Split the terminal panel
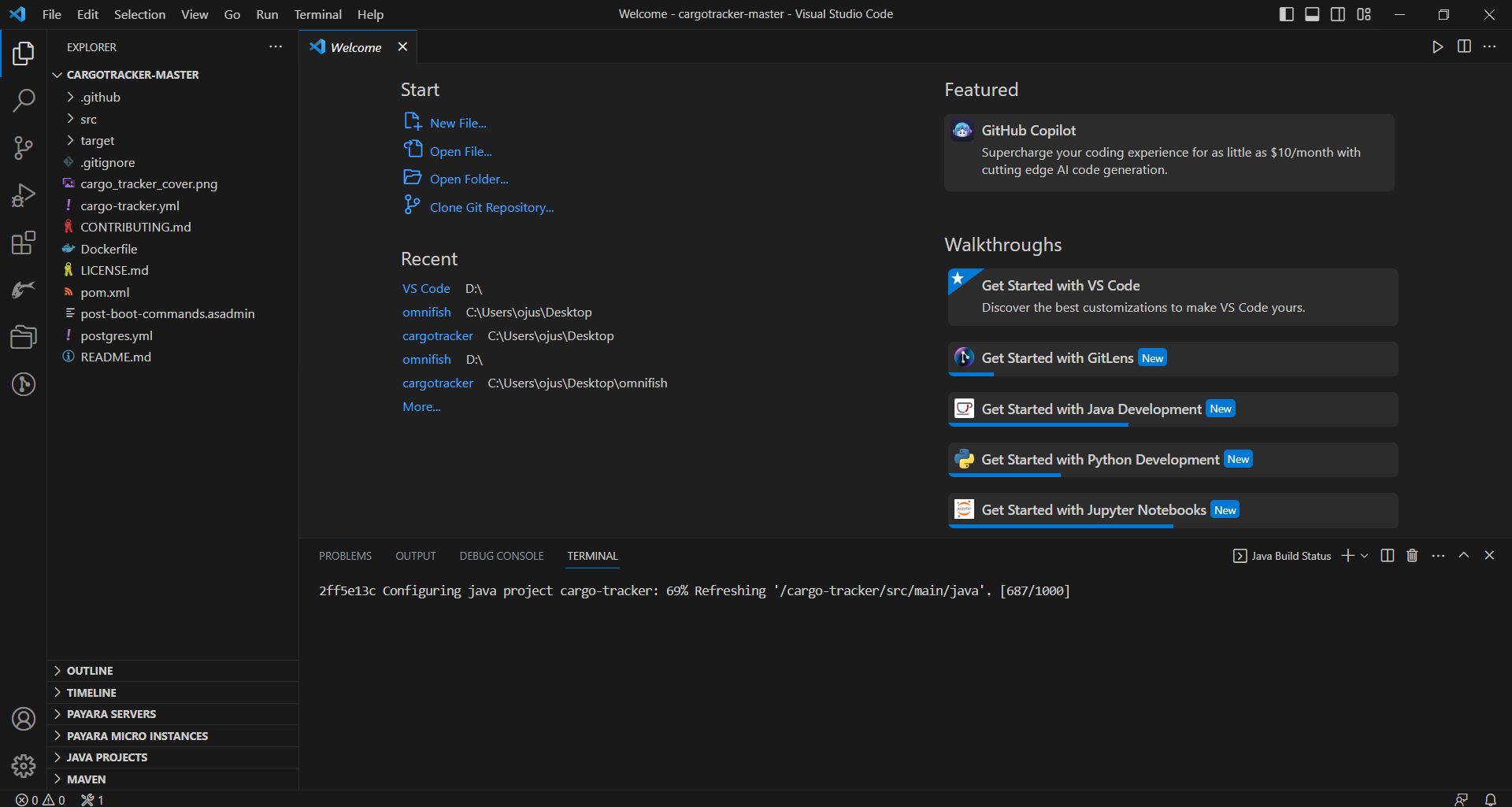This screenshot has height=807, width=1512. click(x=1388, y=556)
